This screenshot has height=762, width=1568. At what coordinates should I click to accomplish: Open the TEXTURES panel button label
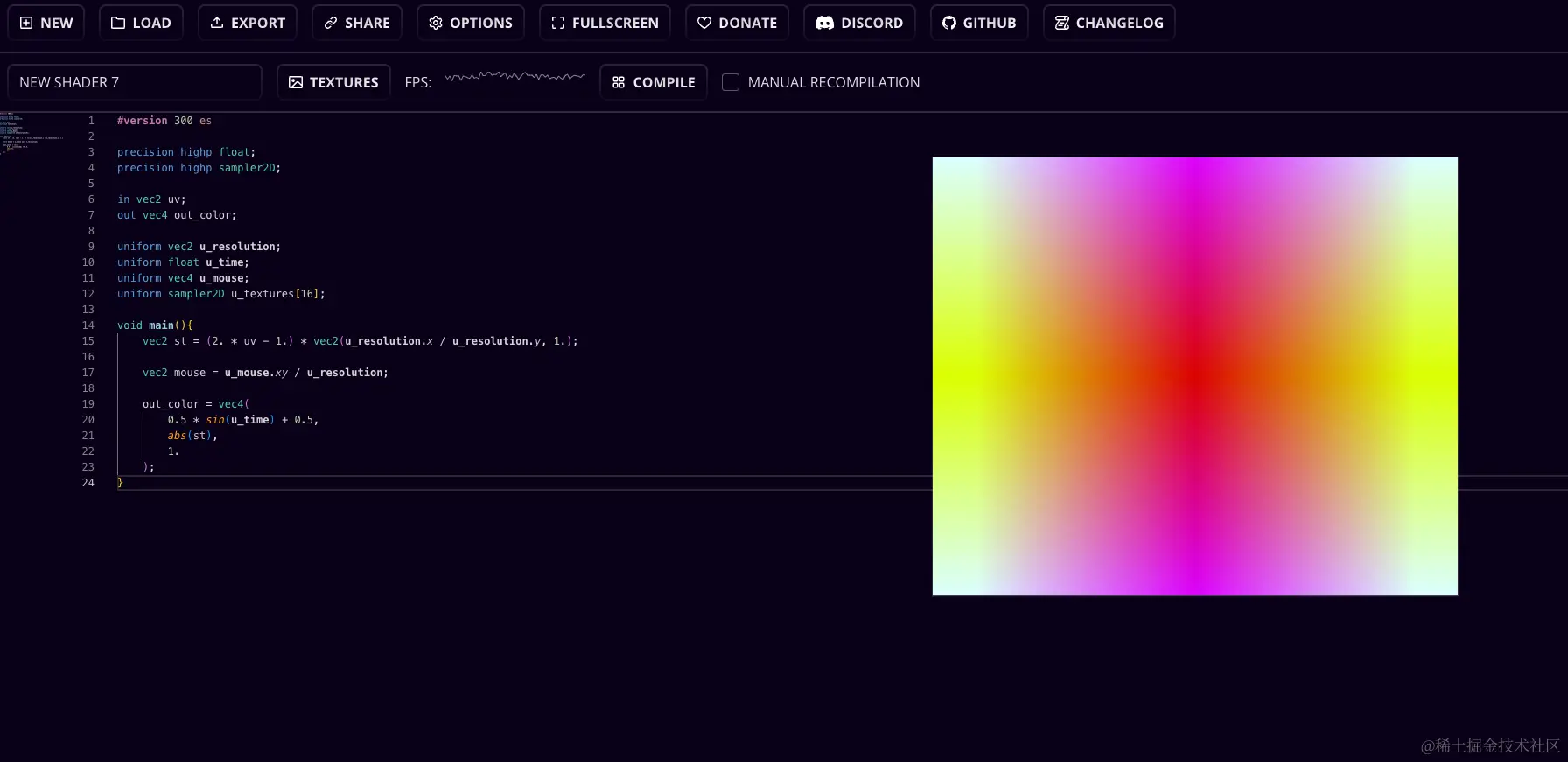(x=344, y=82)
